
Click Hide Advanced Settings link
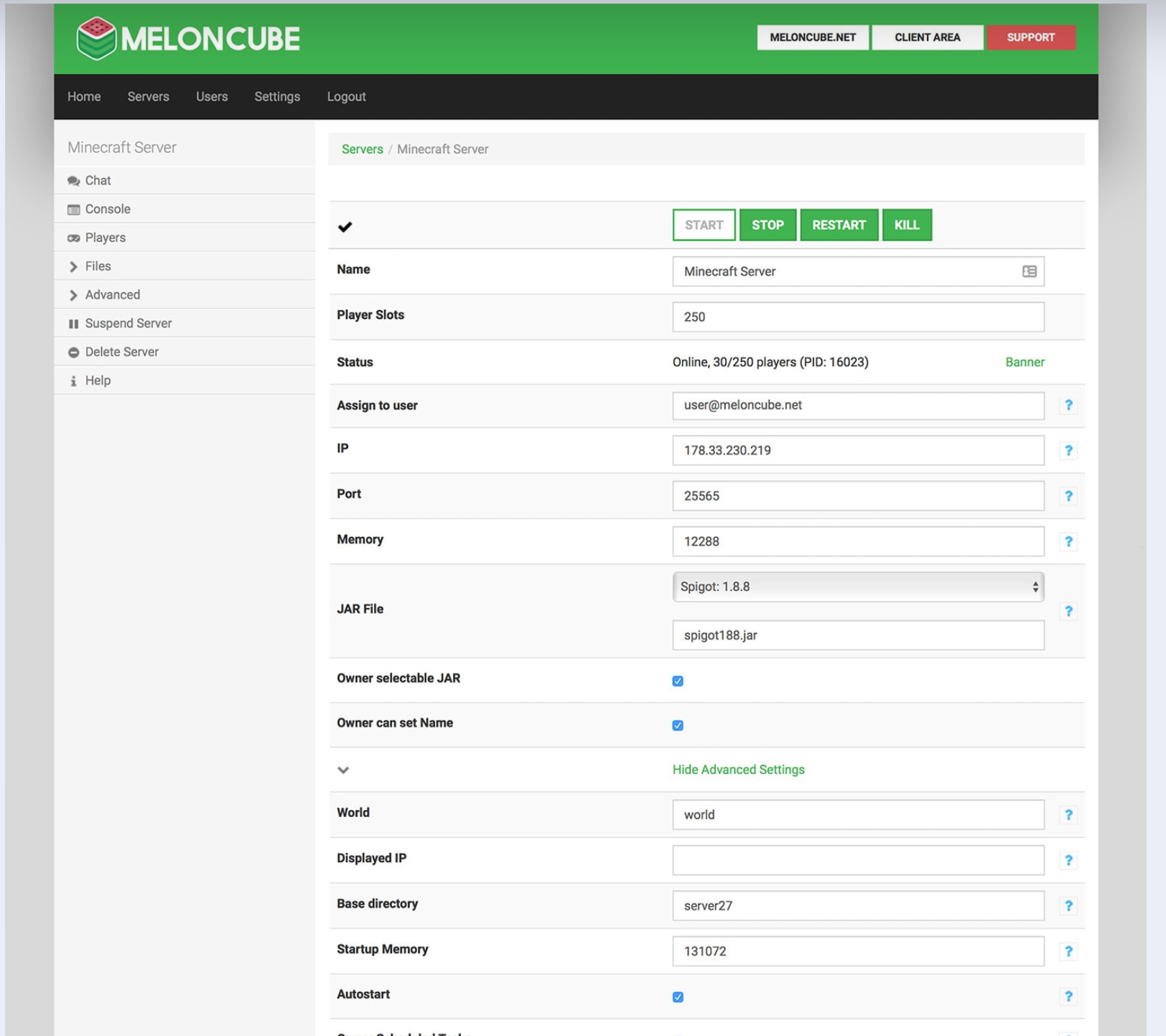click(x=738, y=770)
